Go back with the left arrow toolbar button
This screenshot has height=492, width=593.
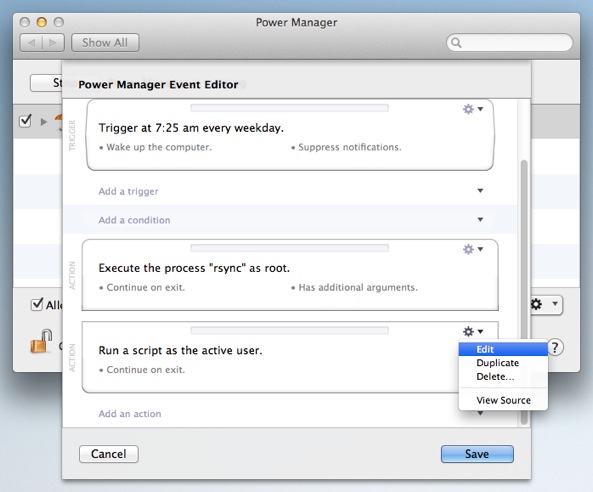pyautogui.click(x=31, y=43)
